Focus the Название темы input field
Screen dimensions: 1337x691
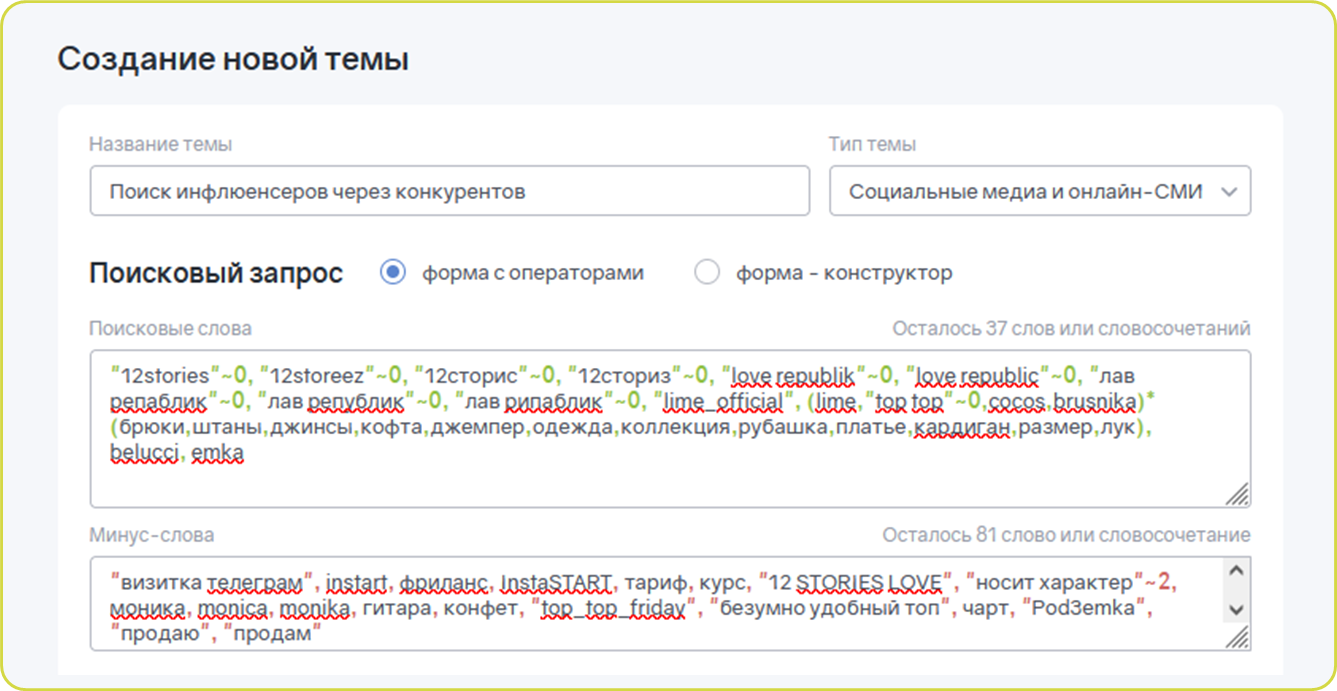tap(449, 191)
